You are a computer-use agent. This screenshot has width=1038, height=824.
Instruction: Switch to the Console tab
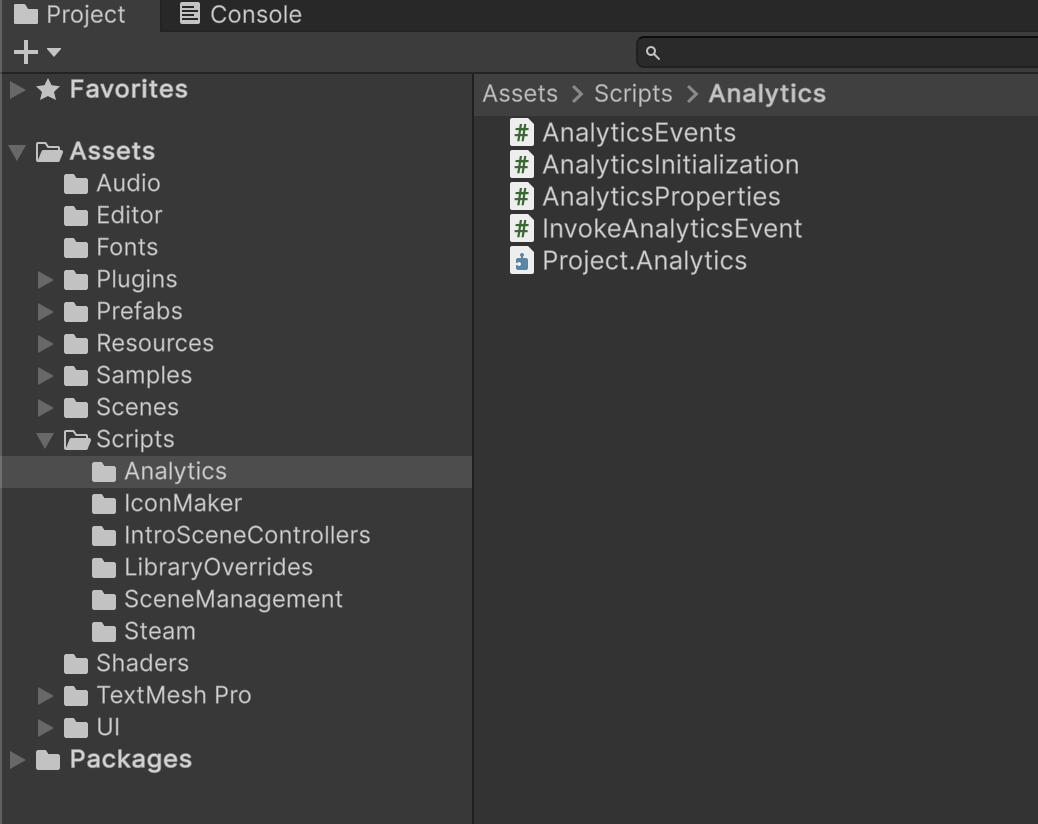[240, 15]
